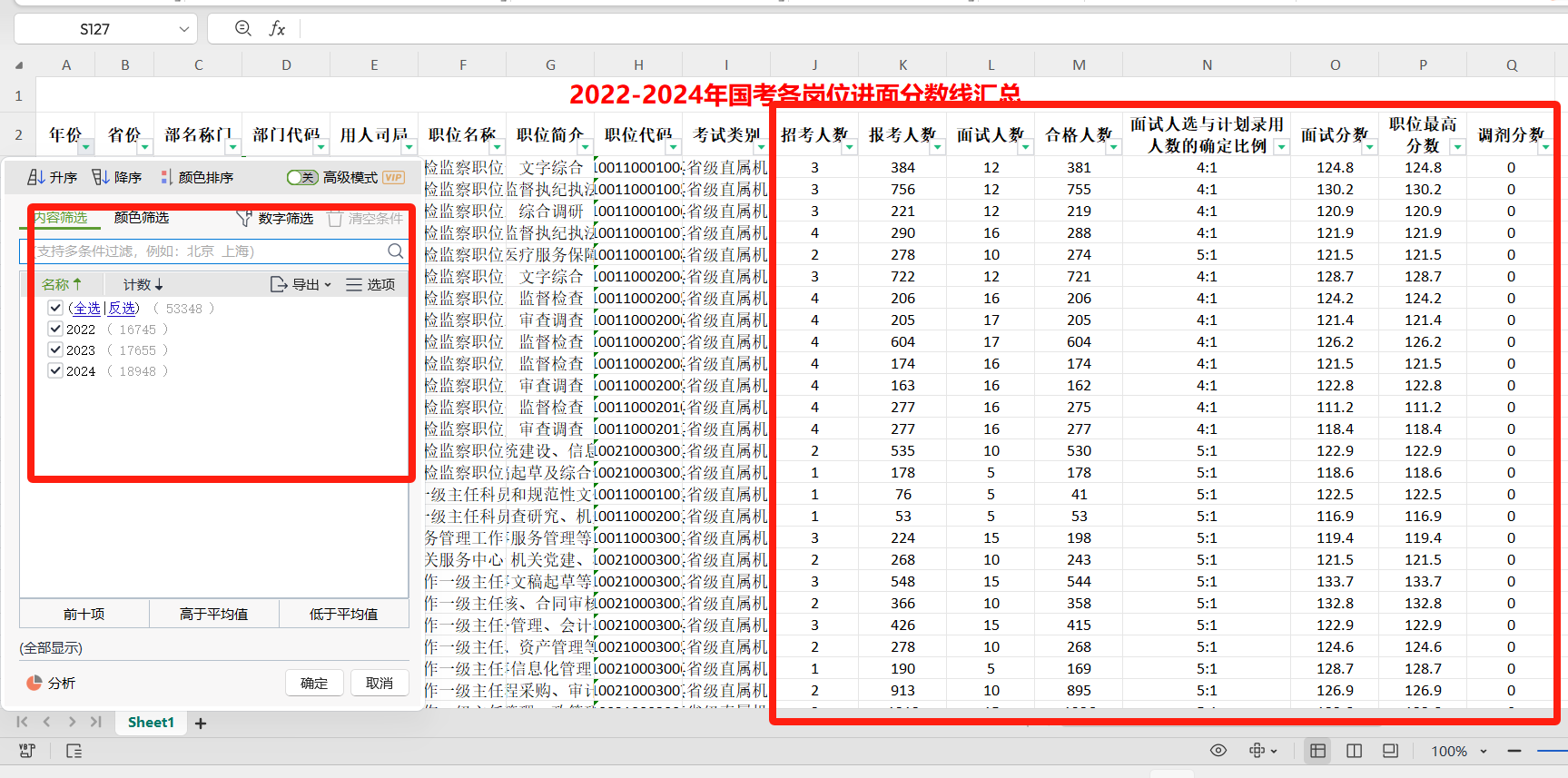The image size is (1568, 778).
Task: Open filter dropdown for 招考人数 column
Action: tap(849, 146)
